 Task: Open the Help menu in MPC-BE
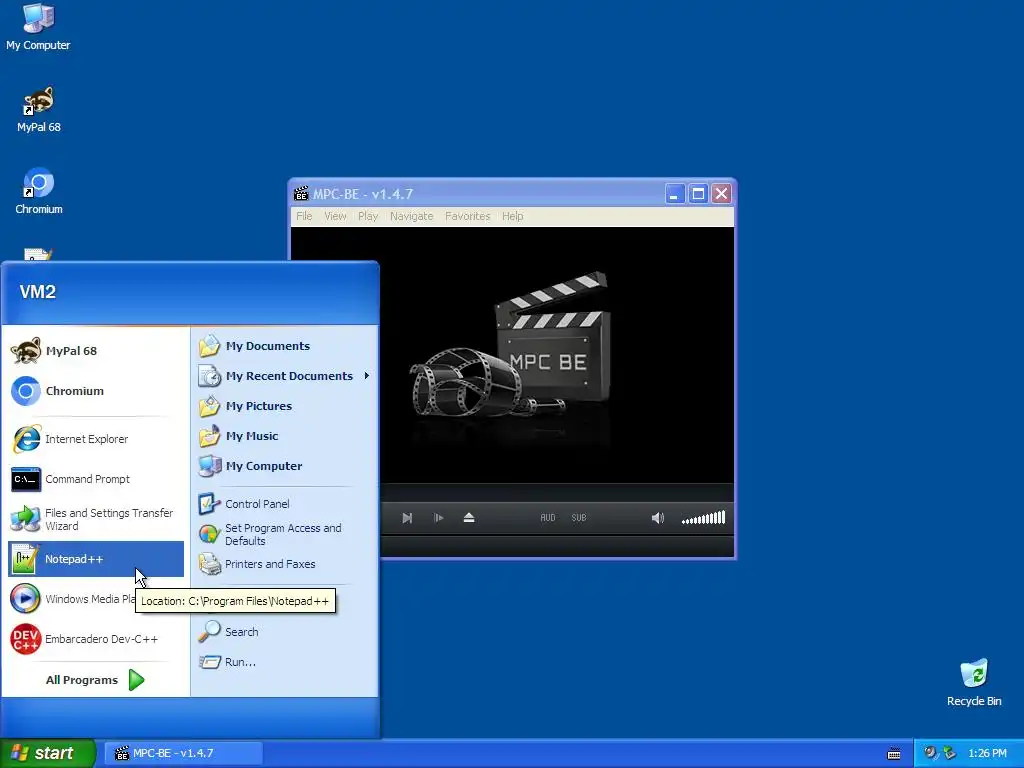[x=513, y=216]
